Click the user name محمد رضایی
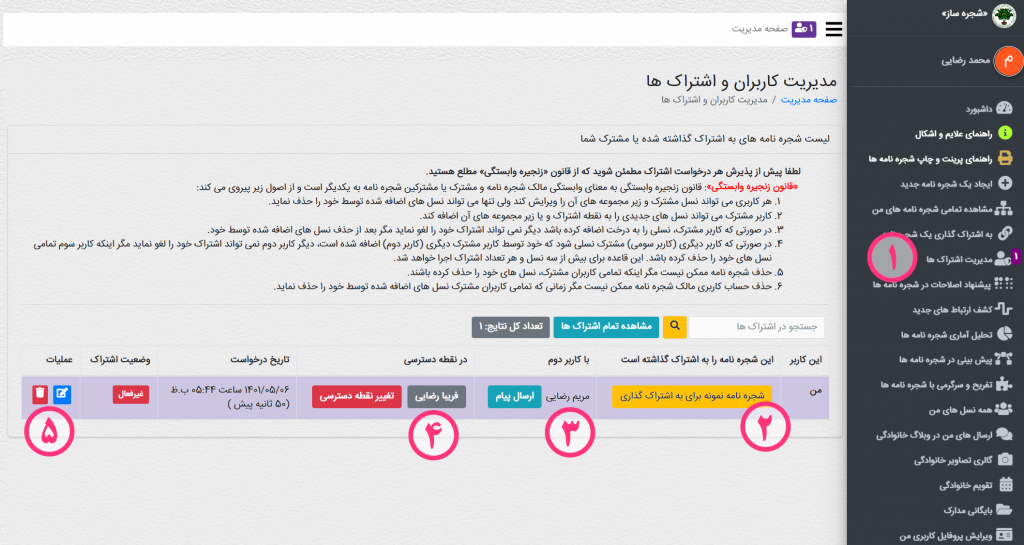 coord(966,61)
